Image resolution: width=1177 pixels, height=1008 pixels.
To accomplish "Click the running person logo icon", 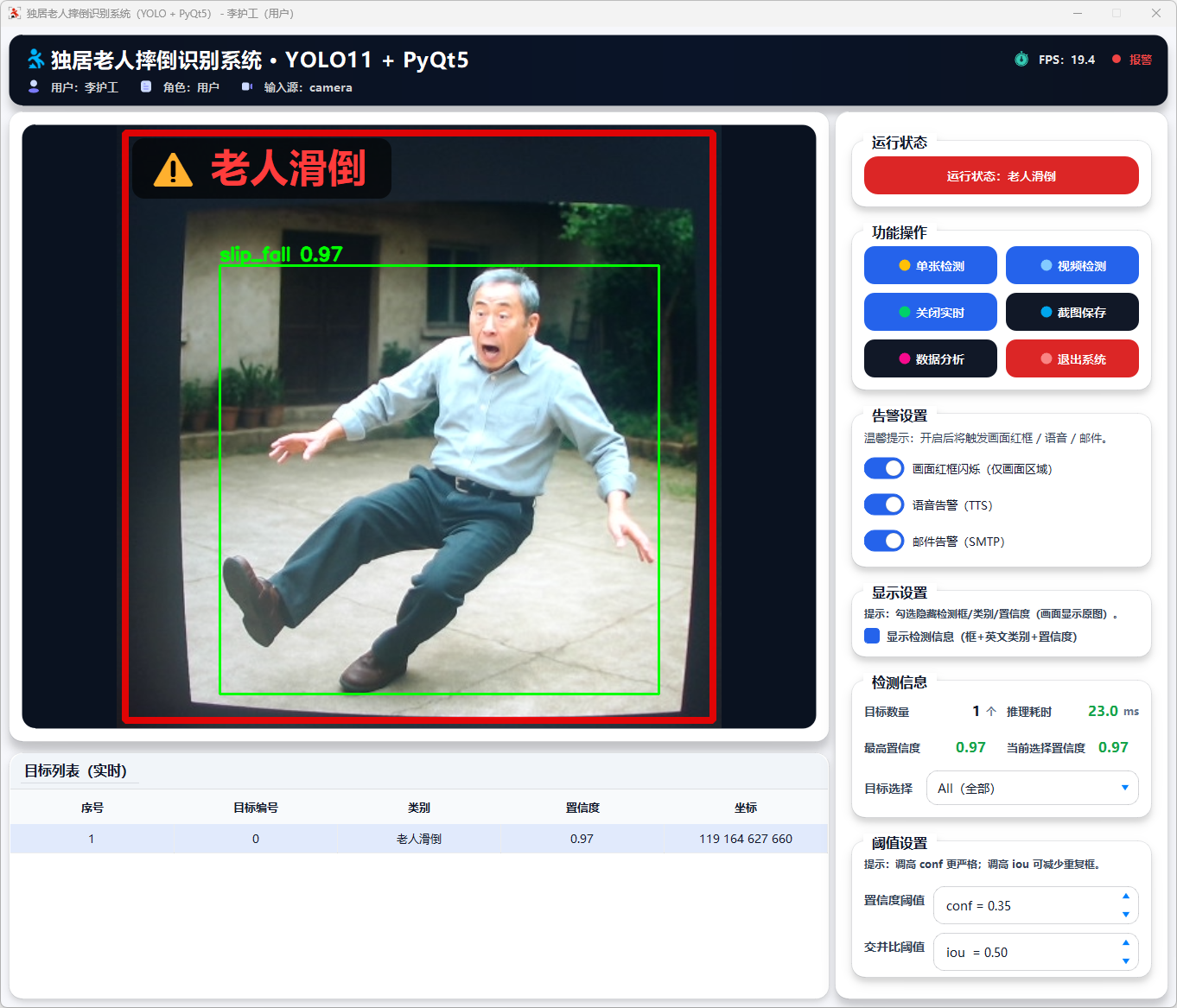I will click(35, 59).
